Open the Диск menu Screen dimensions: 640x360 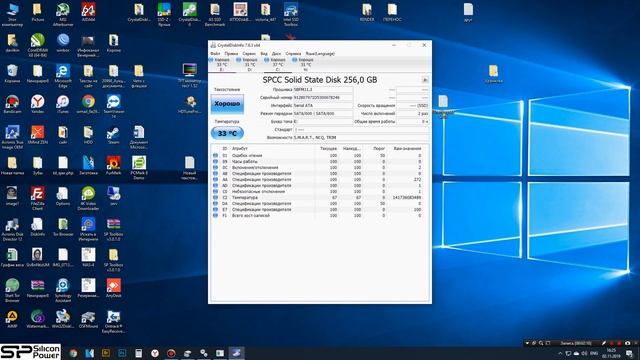(276, 53)
